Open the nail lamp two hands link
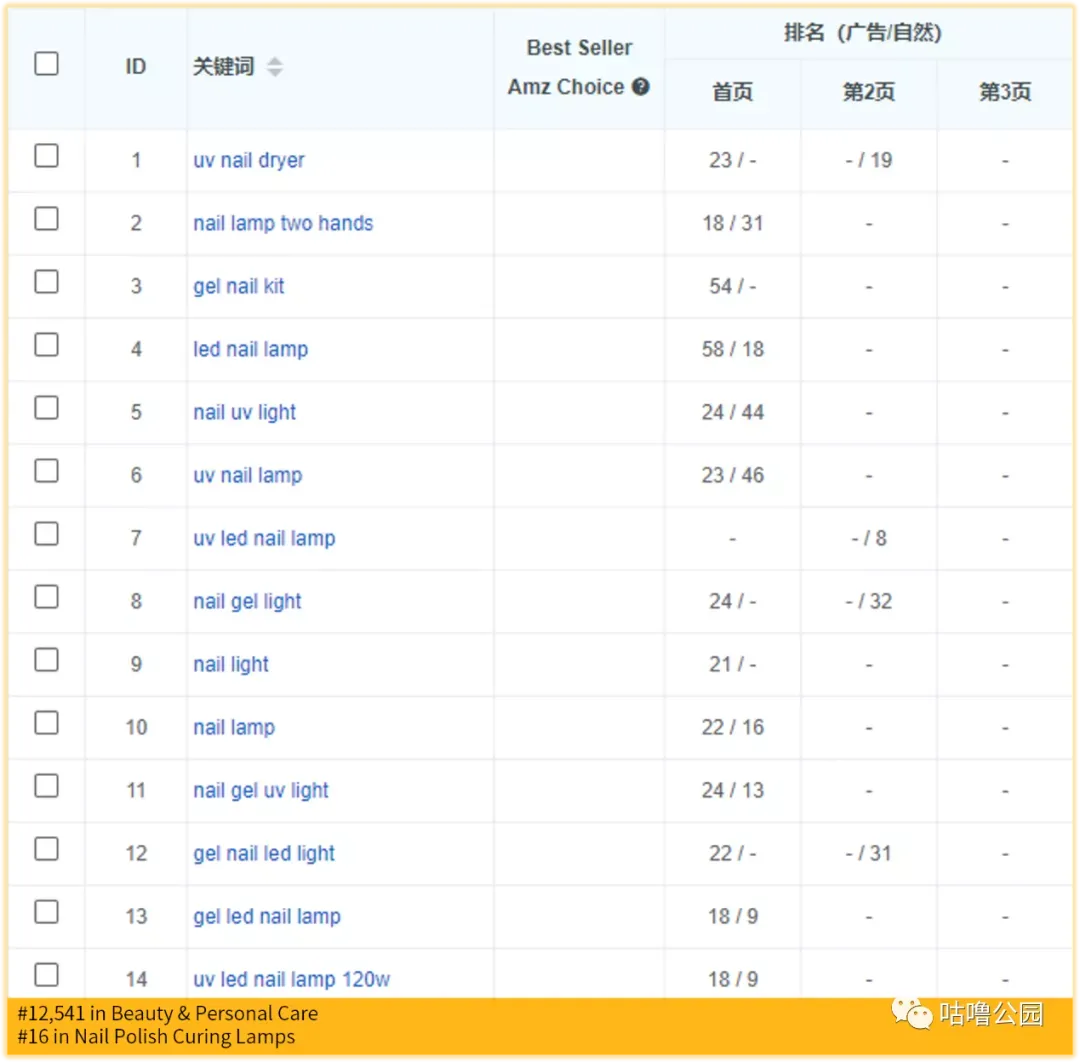This screenshot has width=1080, height=1062. [283, 223]
